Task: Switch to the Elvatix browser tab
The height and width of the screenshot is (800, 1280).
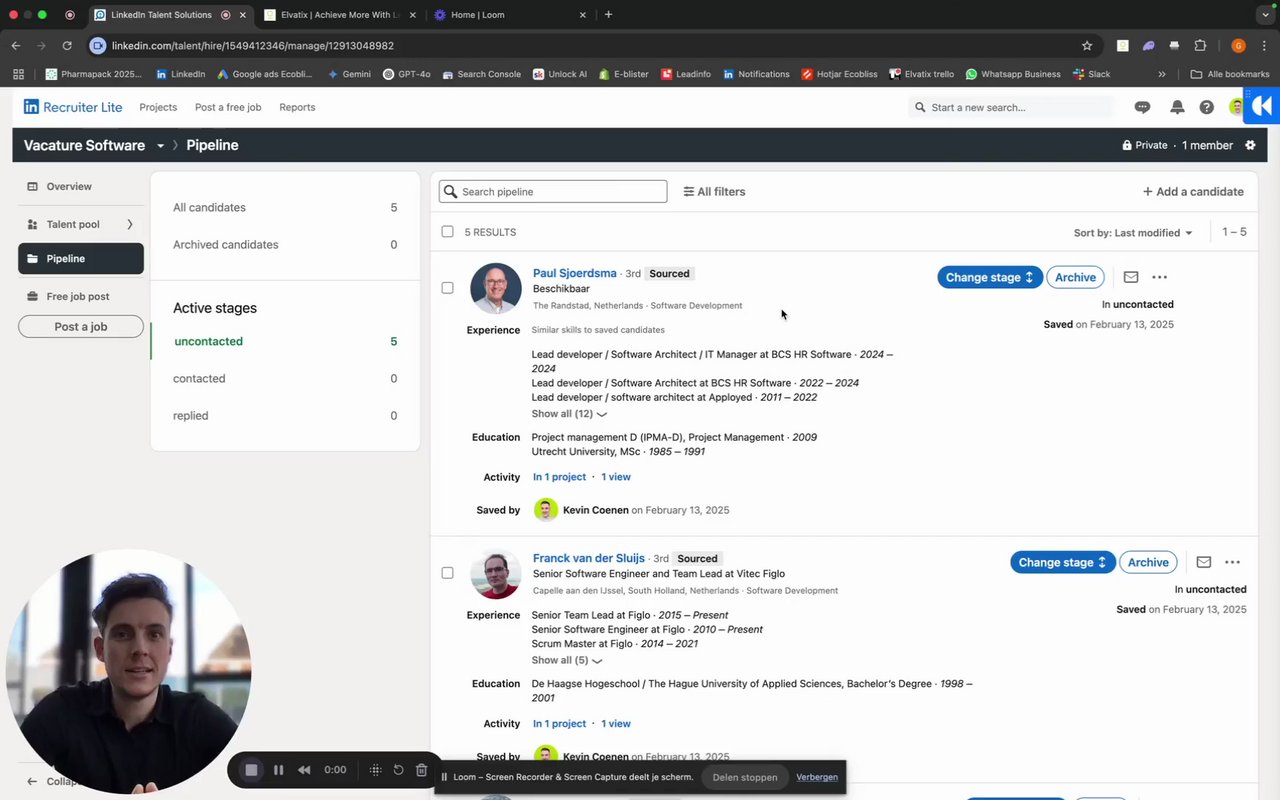Action: (x=338, y=15)
